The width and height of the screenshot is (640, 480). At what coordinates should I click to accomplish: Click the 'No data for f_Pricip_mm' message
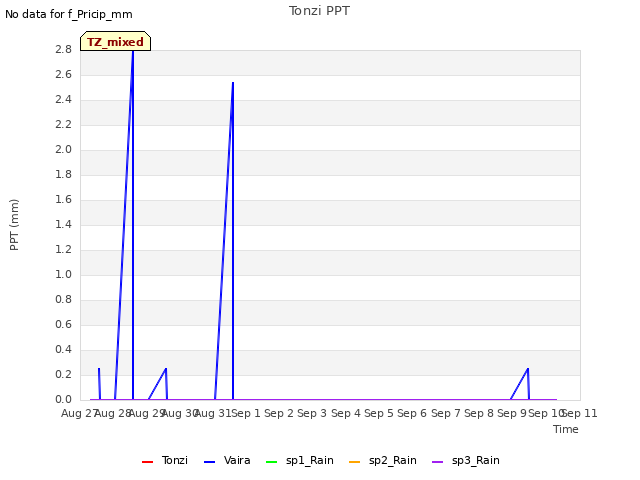point(69,14)
